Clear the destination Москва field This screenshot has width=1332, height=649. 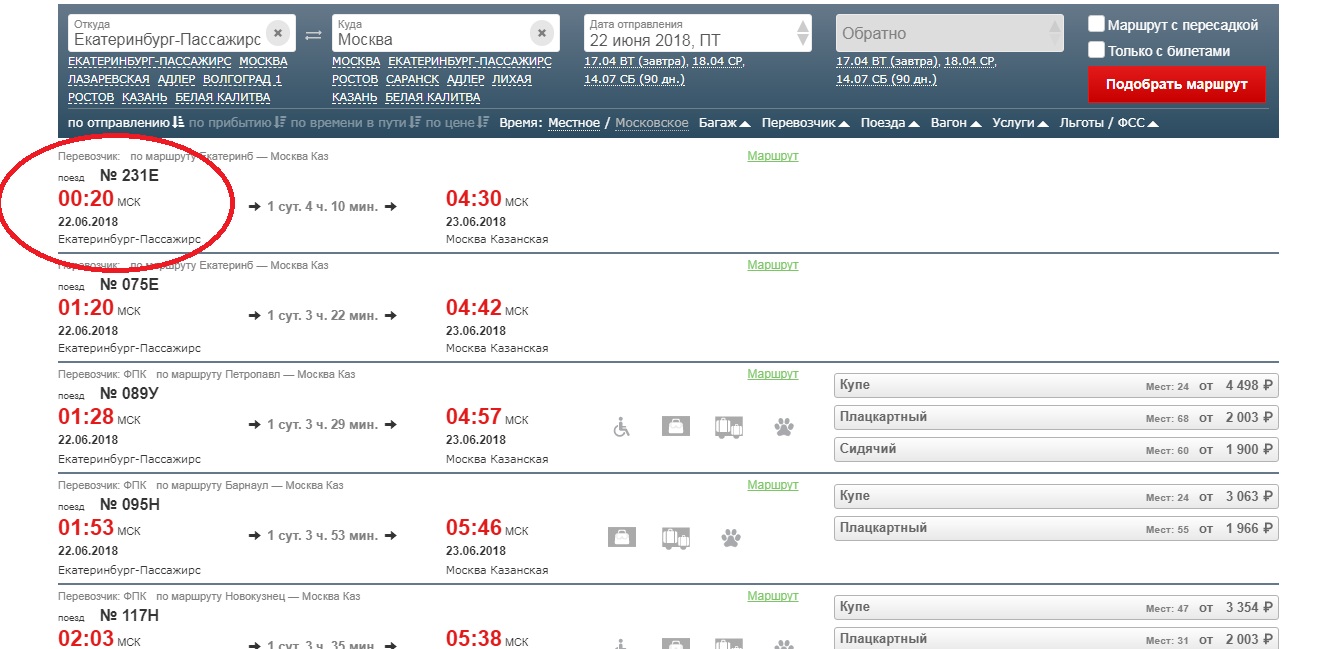(x=541, y=34)
